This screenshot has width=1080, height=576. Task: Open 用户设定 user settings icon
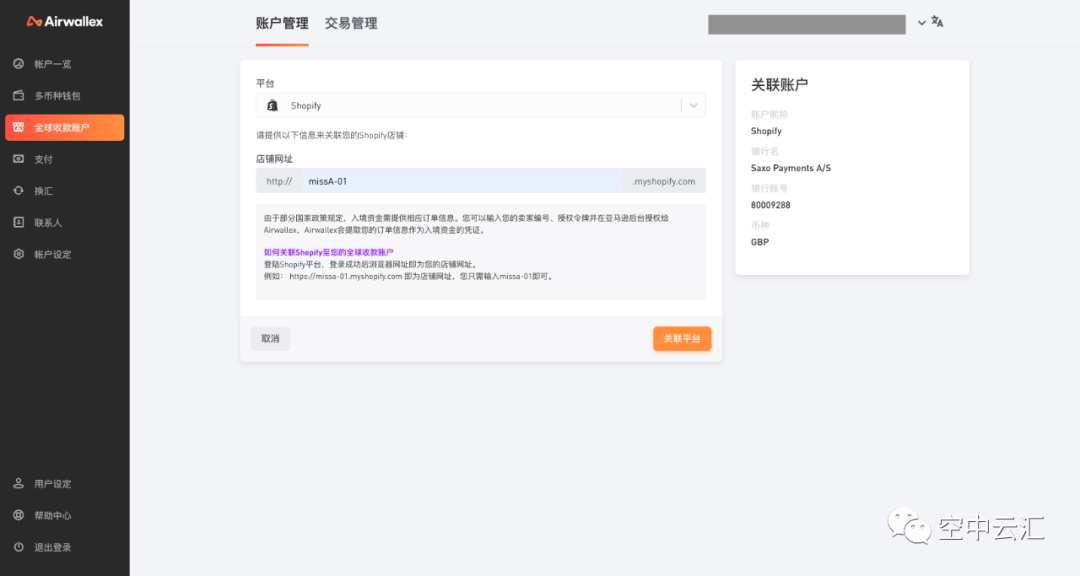[x=18, y=484]
